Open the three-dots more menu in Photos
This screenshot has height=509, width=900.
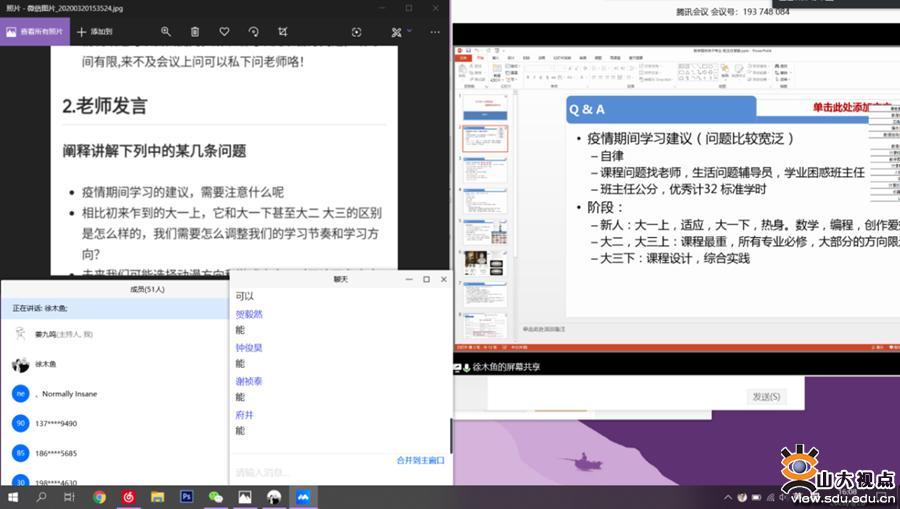(434, 32)
